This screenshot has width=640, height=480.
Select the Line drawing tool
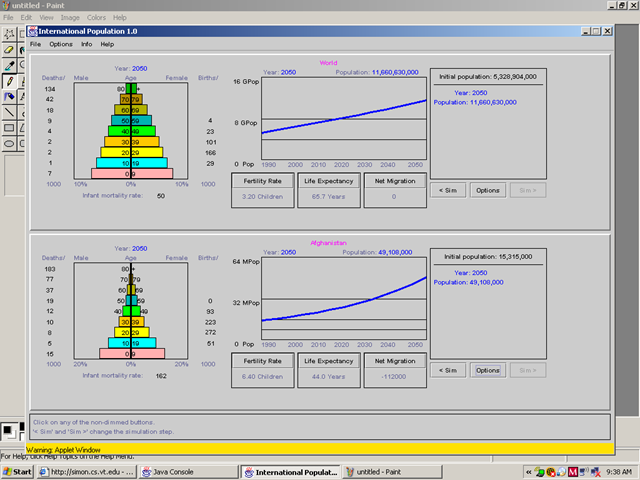coord(9,112)
